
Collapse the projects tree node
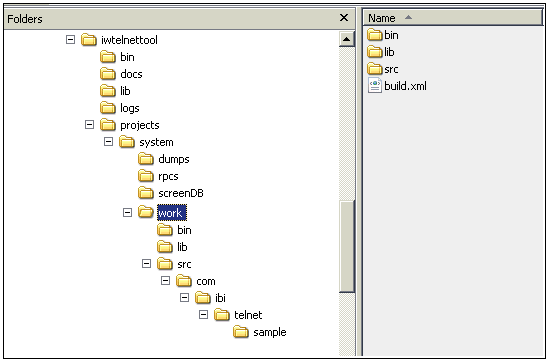[89, 124]
